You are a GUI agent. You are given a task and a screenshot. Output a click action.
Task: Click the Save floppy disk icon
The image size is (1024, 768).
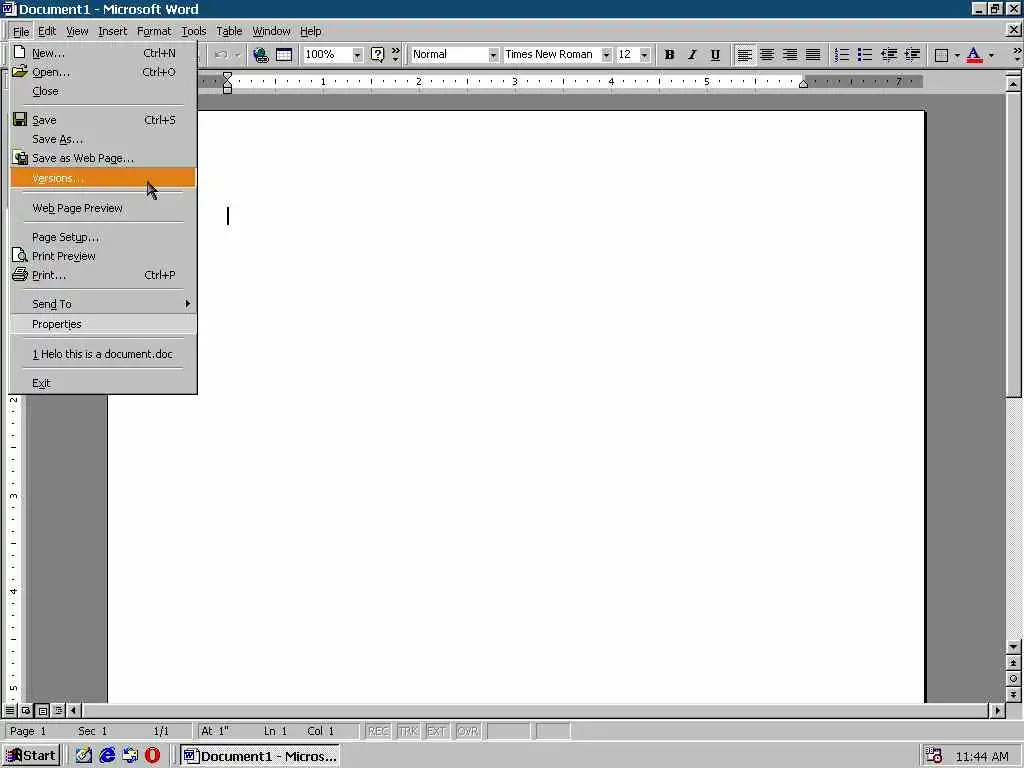tap(20, 120)
